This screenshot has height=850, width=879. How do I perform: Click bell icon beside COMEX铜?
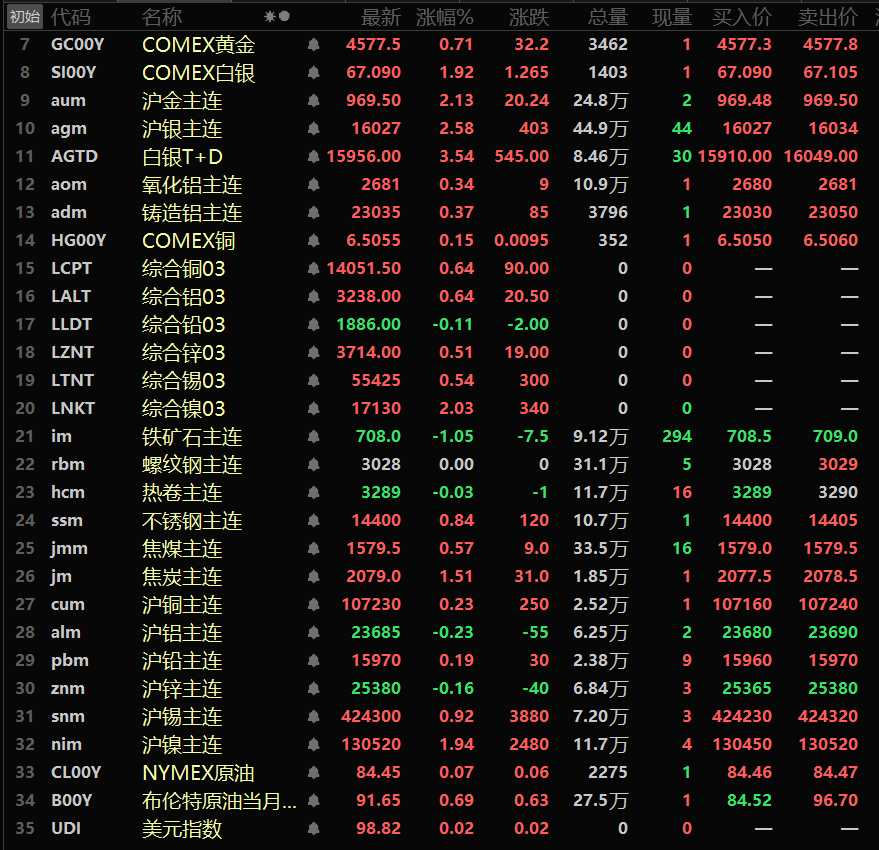313,241
